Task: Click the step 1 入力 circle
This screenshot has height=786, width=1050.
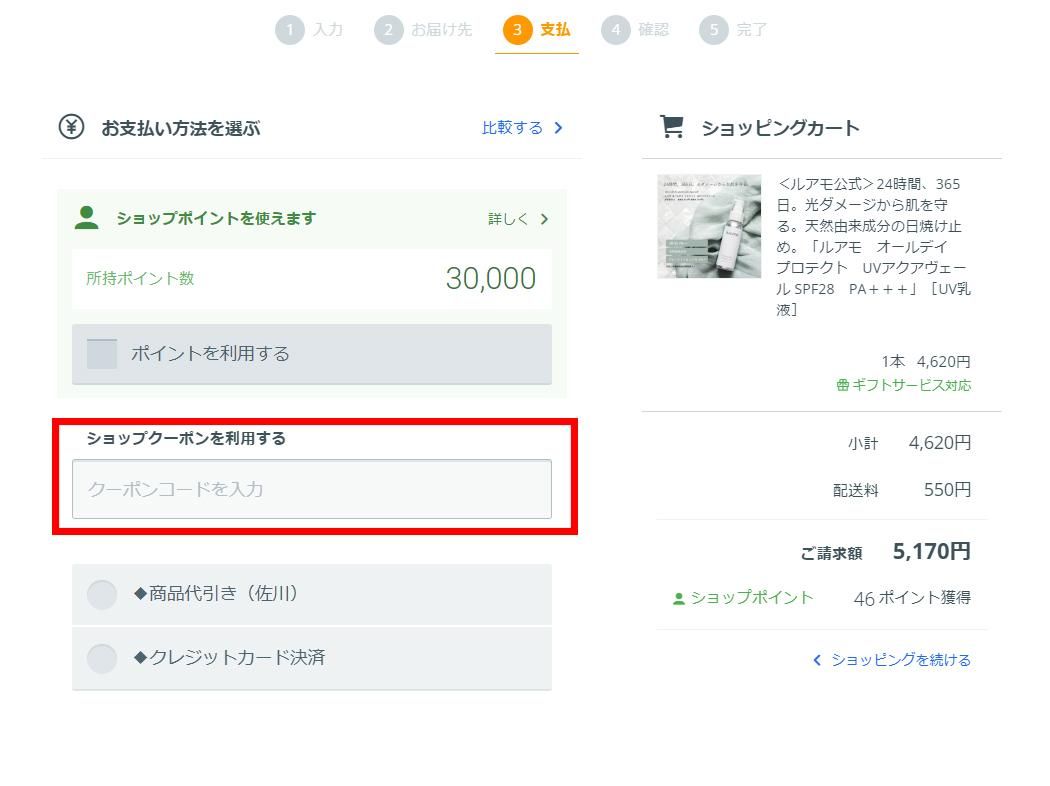Action: (x=289, y=30)
